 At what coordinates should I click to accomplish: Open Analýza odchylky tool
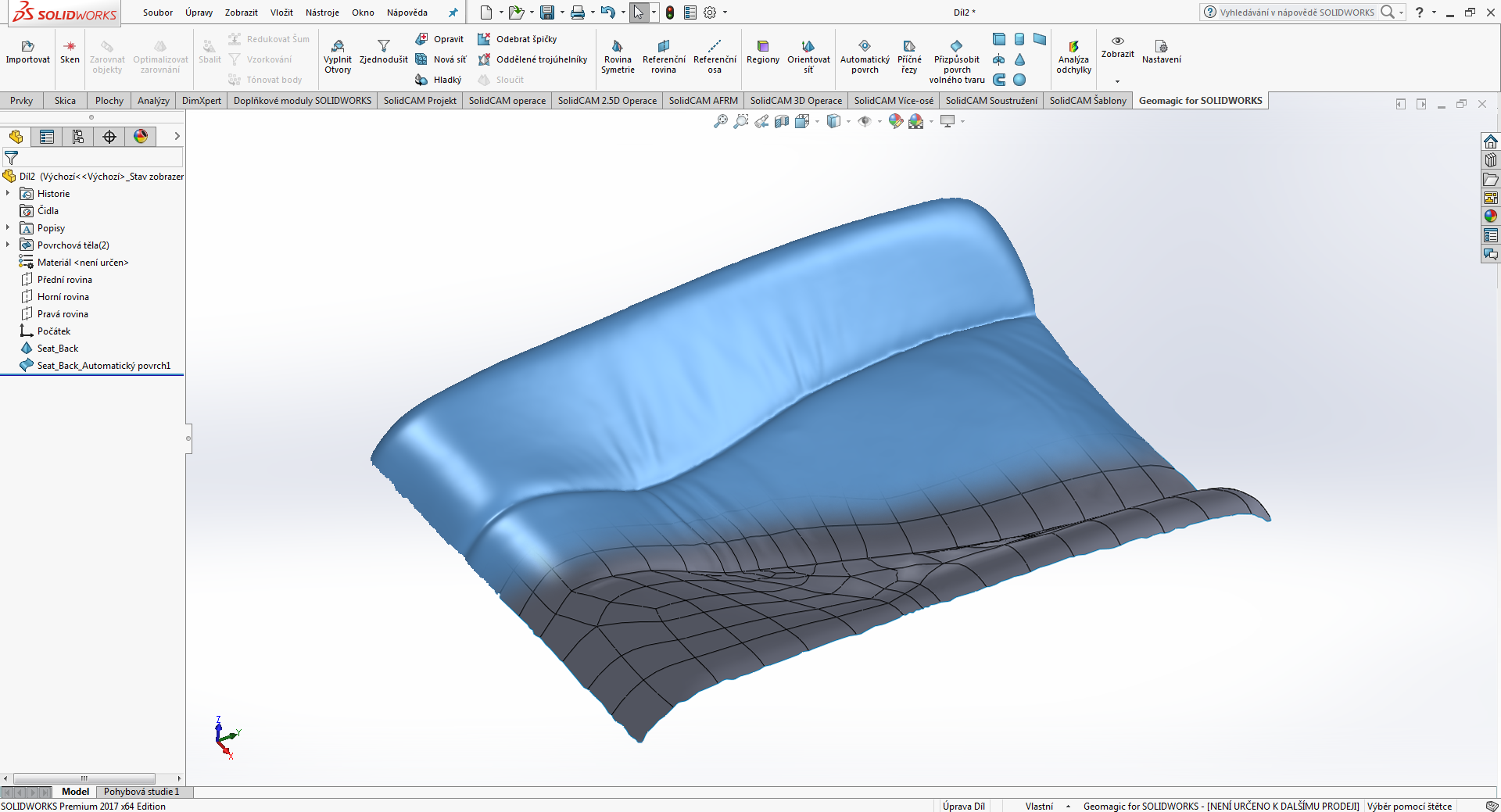pyautogui.click(x=1073, y=47)
